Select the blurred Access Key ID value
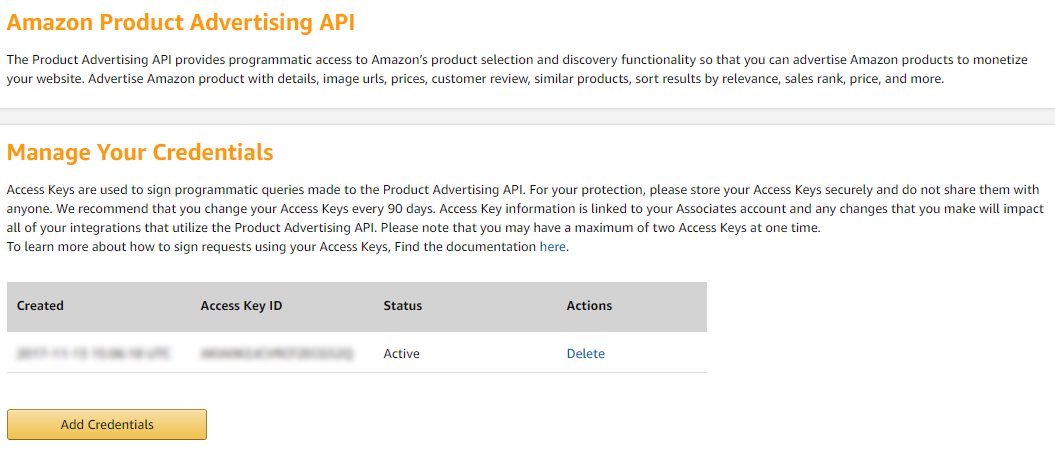This screenshot has height=475, width=1055. [277, 353]
